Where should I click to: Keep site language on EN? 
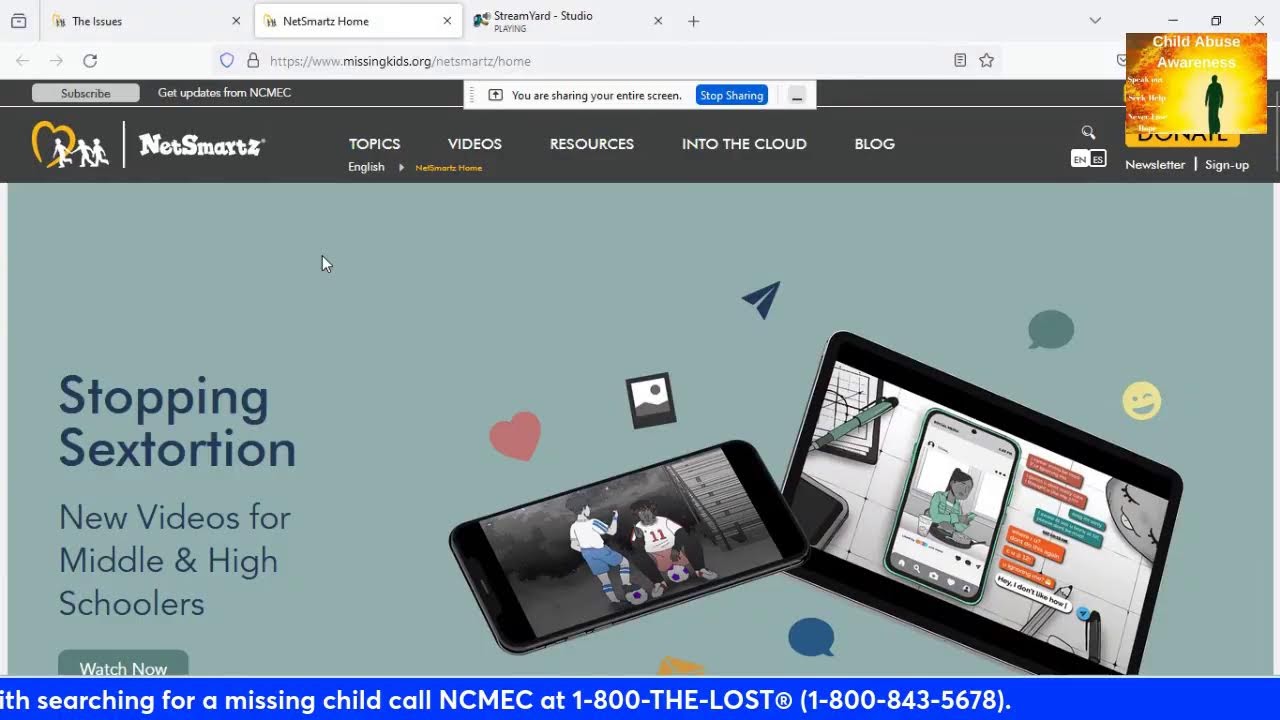point(1079,158)
